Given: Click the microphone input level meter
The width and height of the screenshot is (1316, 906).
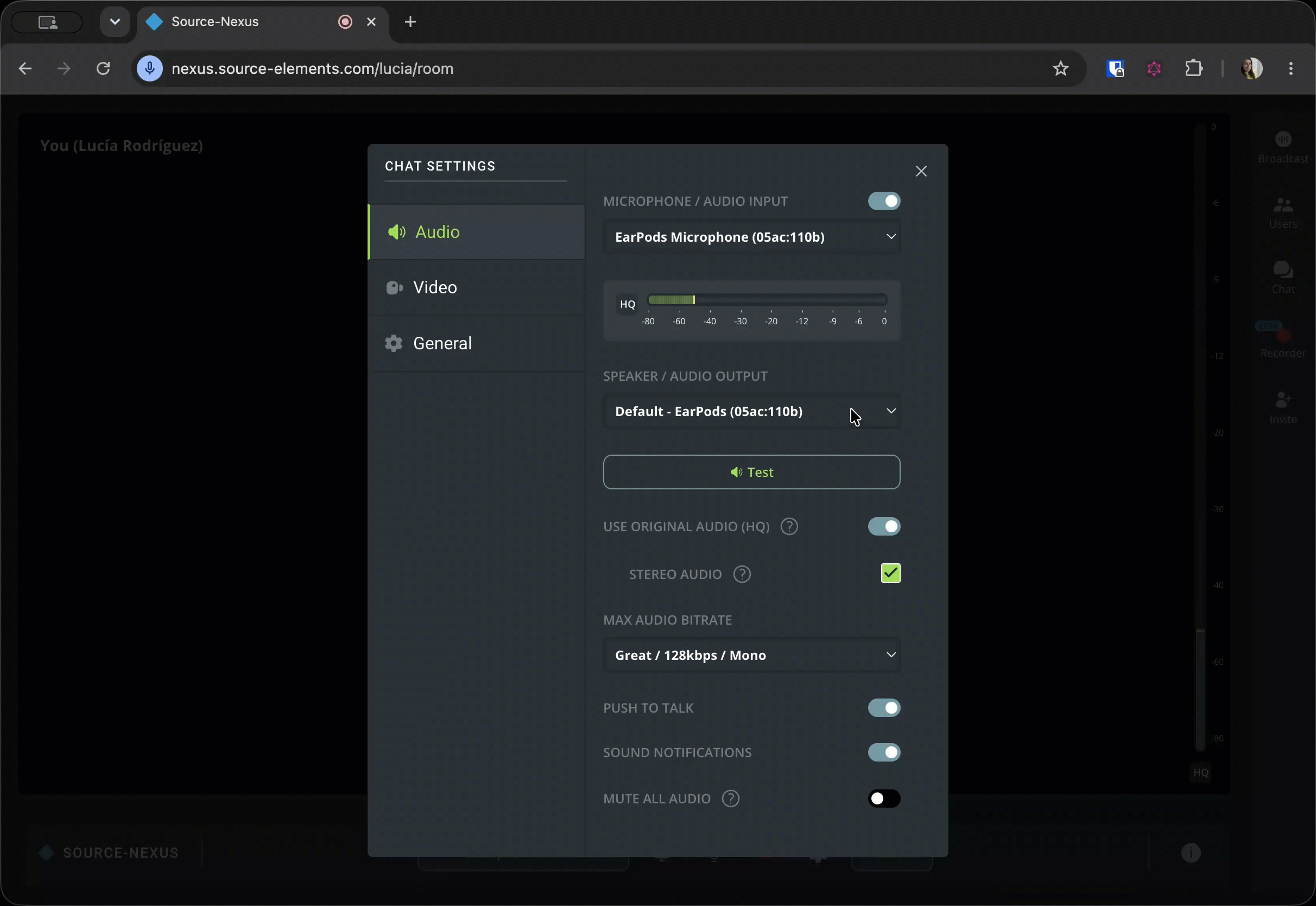Looking at the screenshot, I should pos(767,300).
